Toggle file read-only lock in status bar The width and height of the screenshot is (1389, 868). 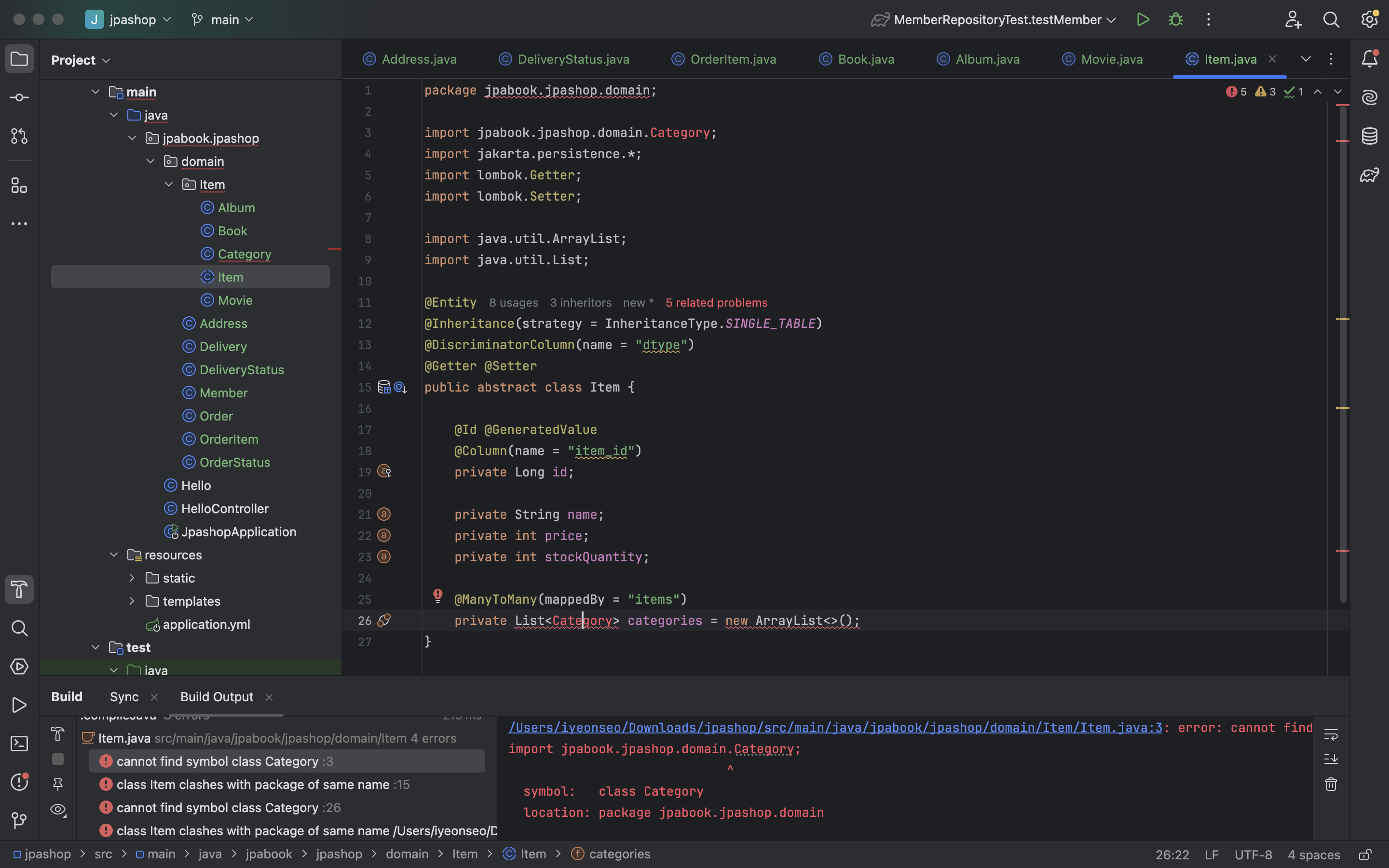(1365, 854)
